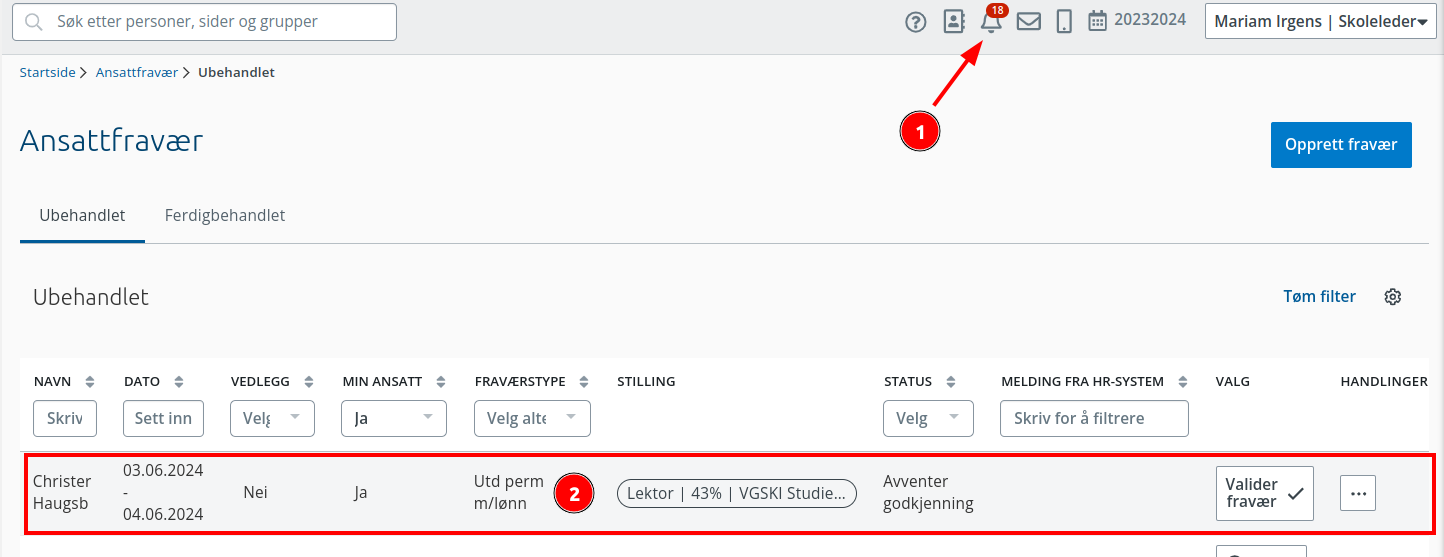Click the Avventer godkjenning status text

928,493
